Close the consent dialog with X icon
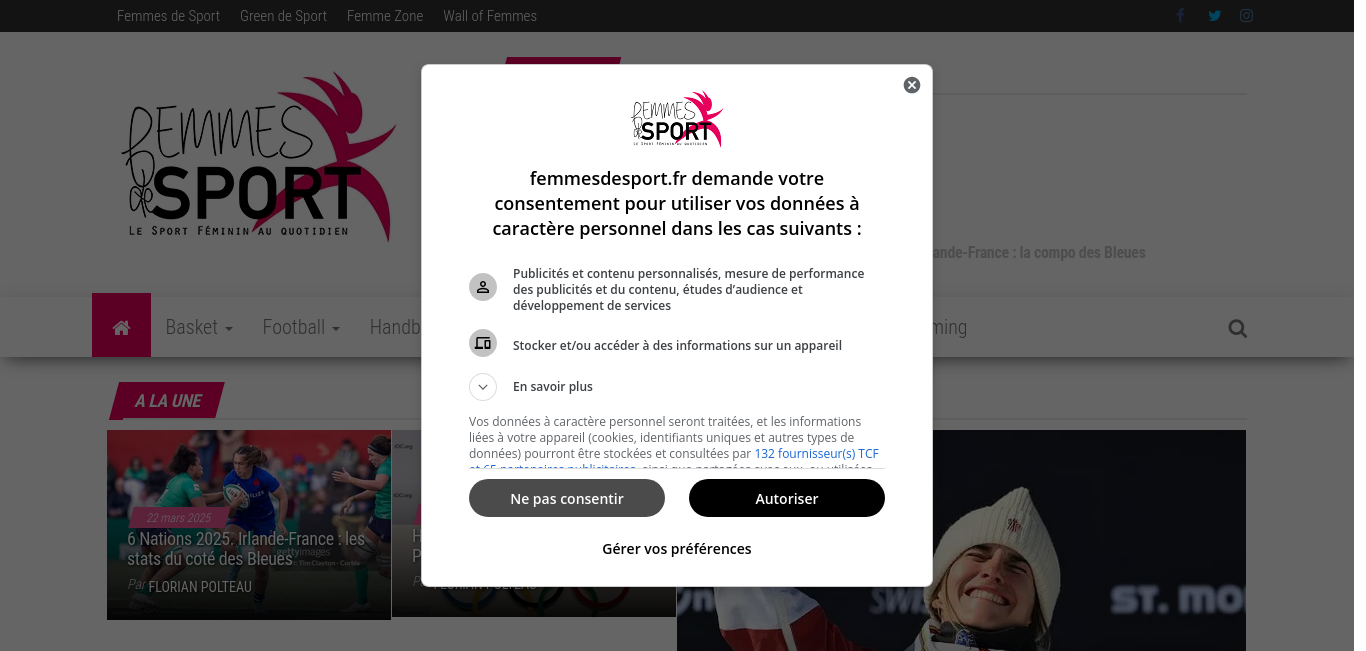The width and height of the screenshot is (1366, 651). pos(912,85)
